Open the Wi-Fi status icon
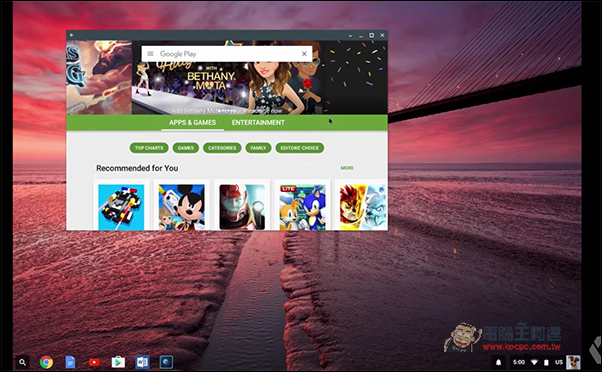The width and height of the screenshot is (602, 372). tap(534, 362)
